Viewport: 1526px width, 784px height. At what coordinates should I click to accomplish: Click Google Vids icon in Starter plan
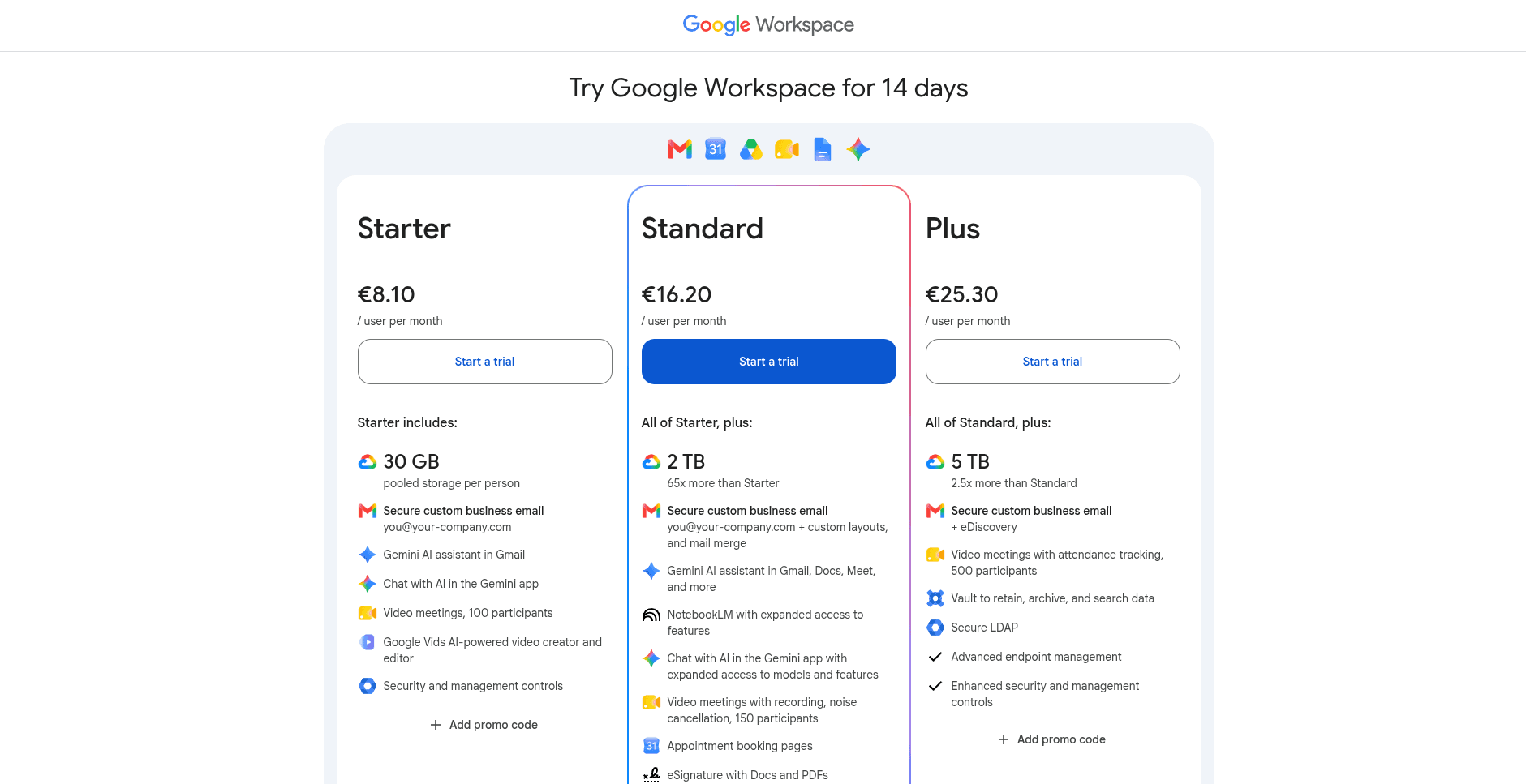click(368, 642)
